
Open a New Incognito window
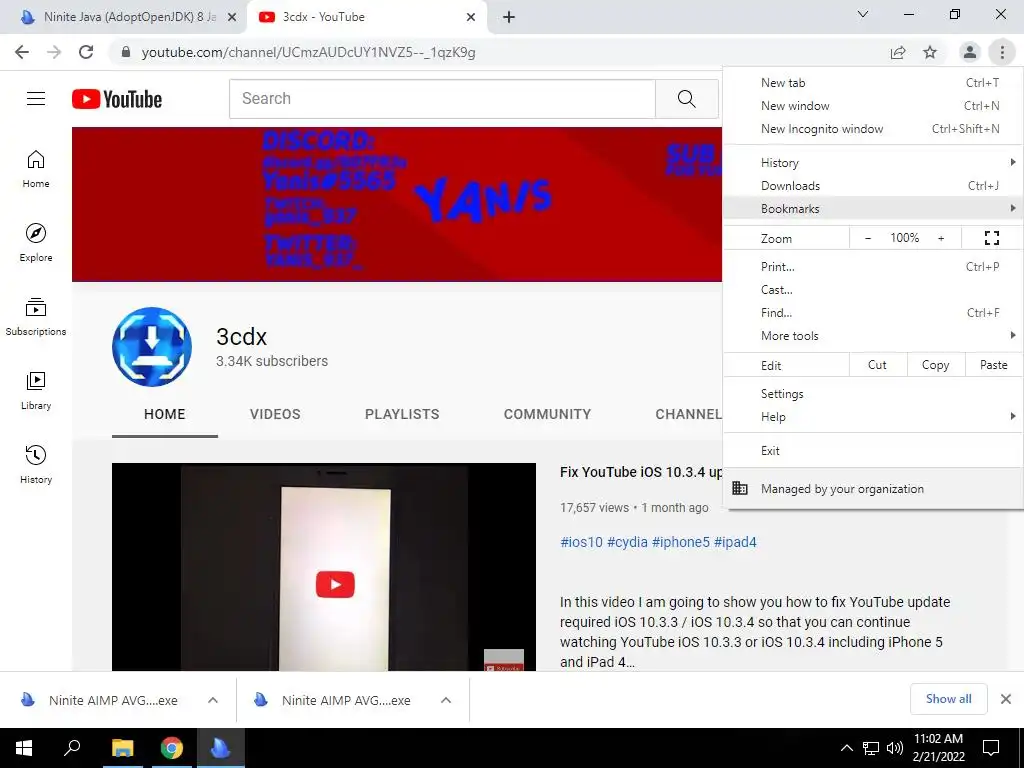click(872, 129)
